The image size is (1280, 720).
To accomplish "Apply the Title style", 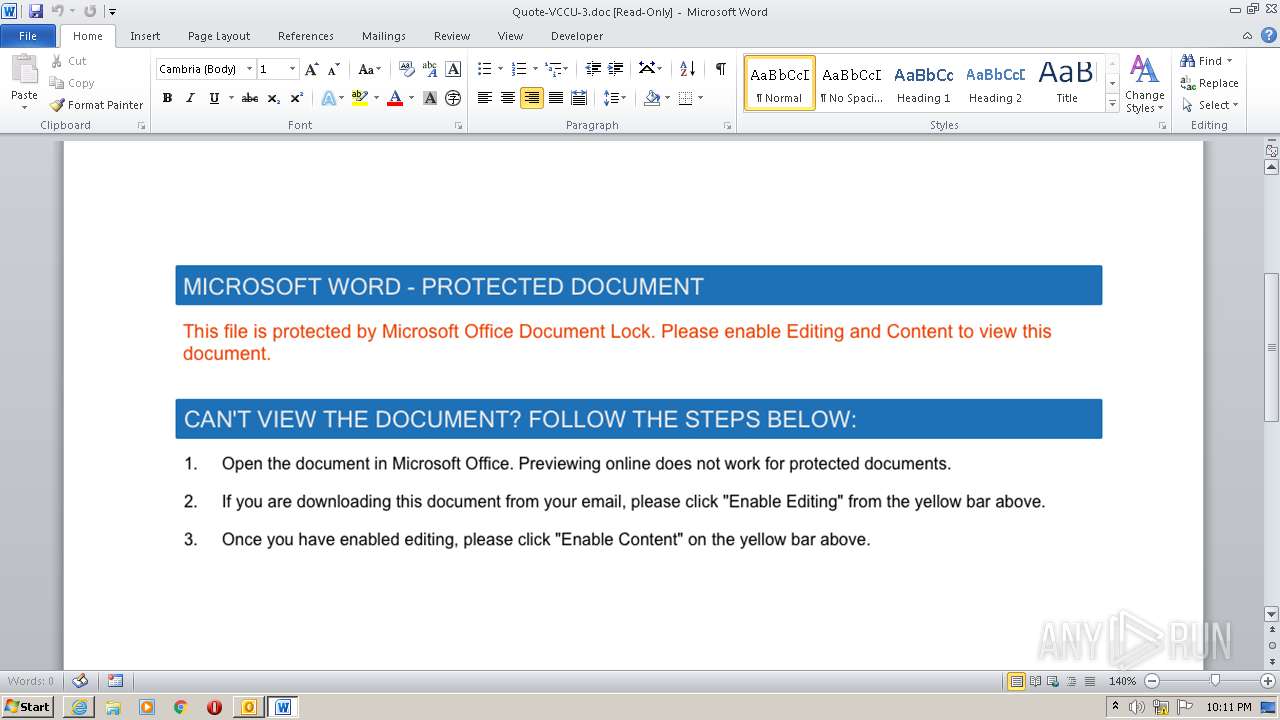I will coord(1067,83).
